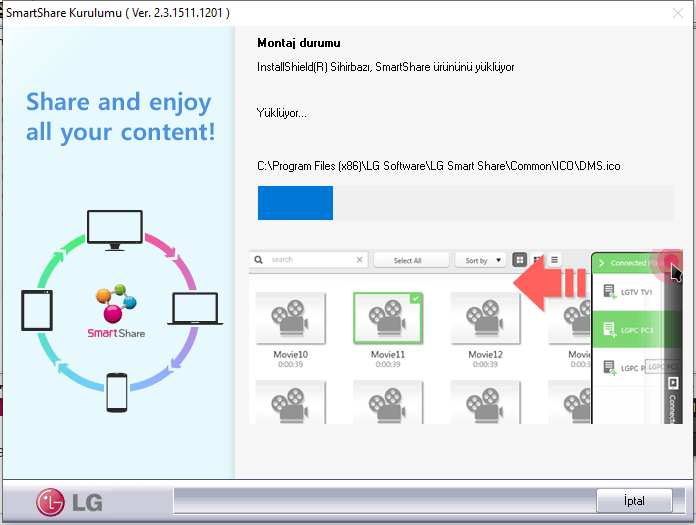The image size is (696, 525).
Task: Click the LG logo in footer
Action: (70, 502)
